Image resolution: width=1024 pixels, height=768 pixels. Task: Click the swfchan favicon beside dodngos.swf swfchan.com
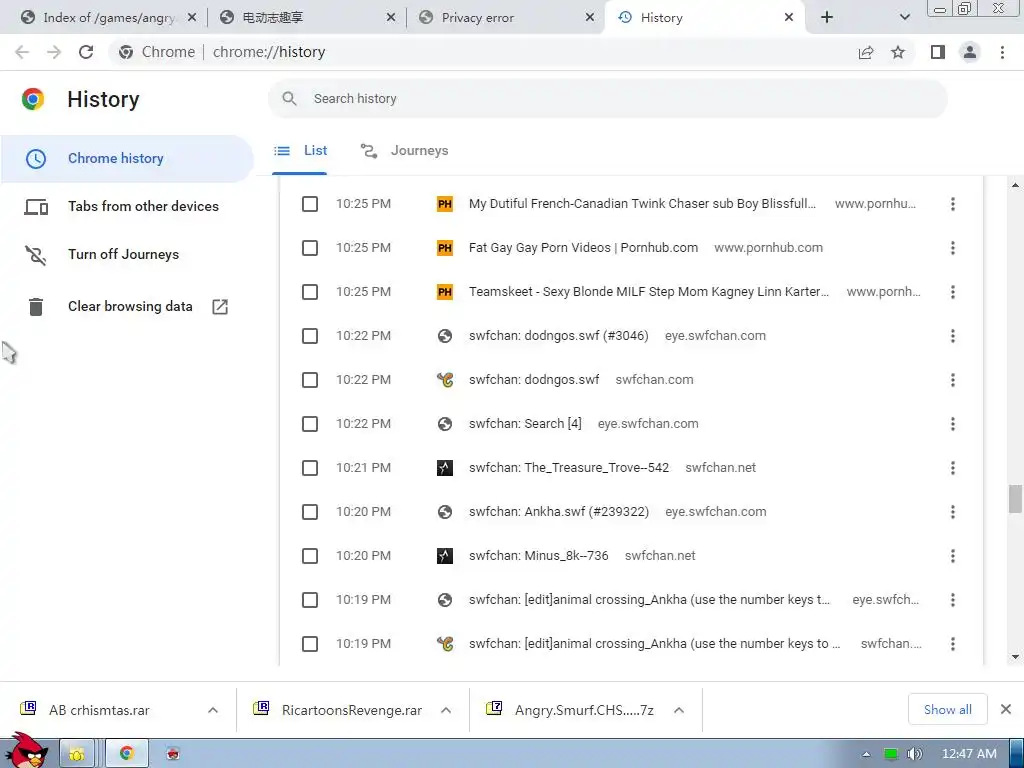point(445,380)
